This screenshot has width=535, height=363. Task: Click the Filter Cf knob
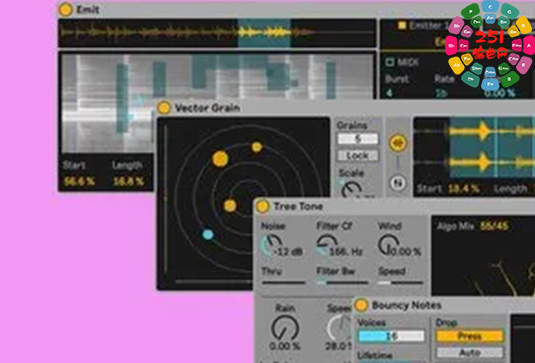point(326,245)
